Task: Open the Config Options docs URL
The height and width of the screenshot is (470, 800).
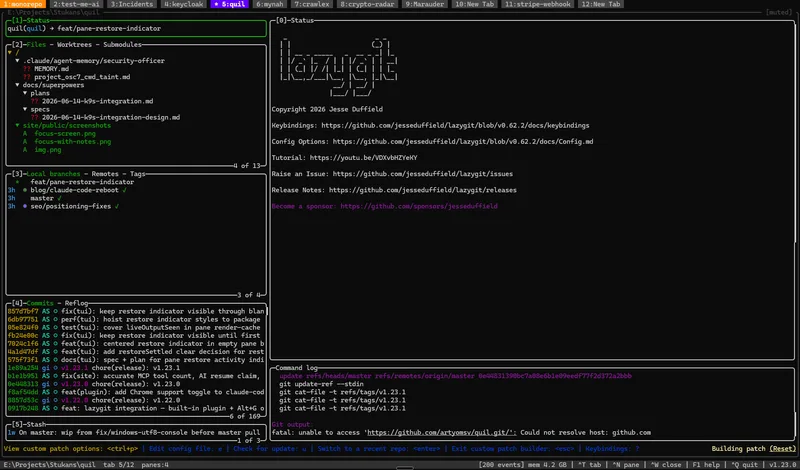Action: [x=463, y=142]
